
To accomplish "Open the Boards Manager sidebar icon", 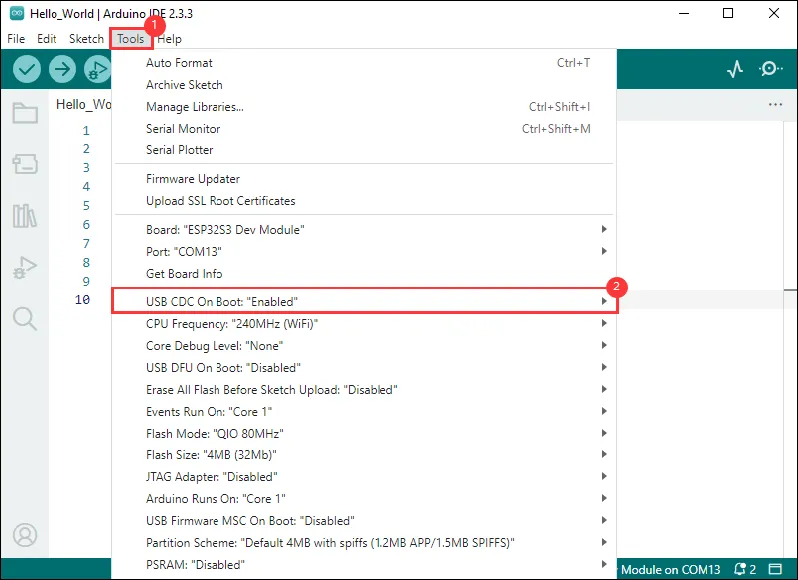I will 25,164.
